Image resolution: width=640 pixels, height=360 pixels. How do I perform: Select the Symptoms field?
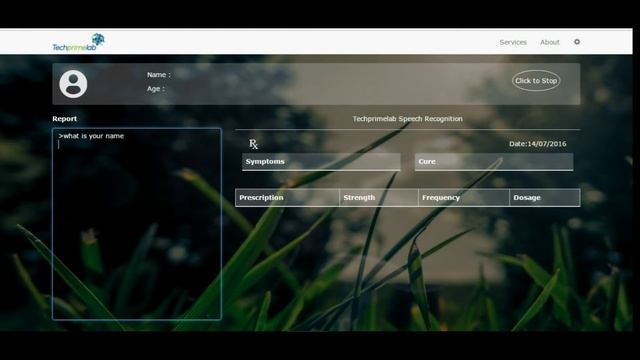tap(321, 162)
